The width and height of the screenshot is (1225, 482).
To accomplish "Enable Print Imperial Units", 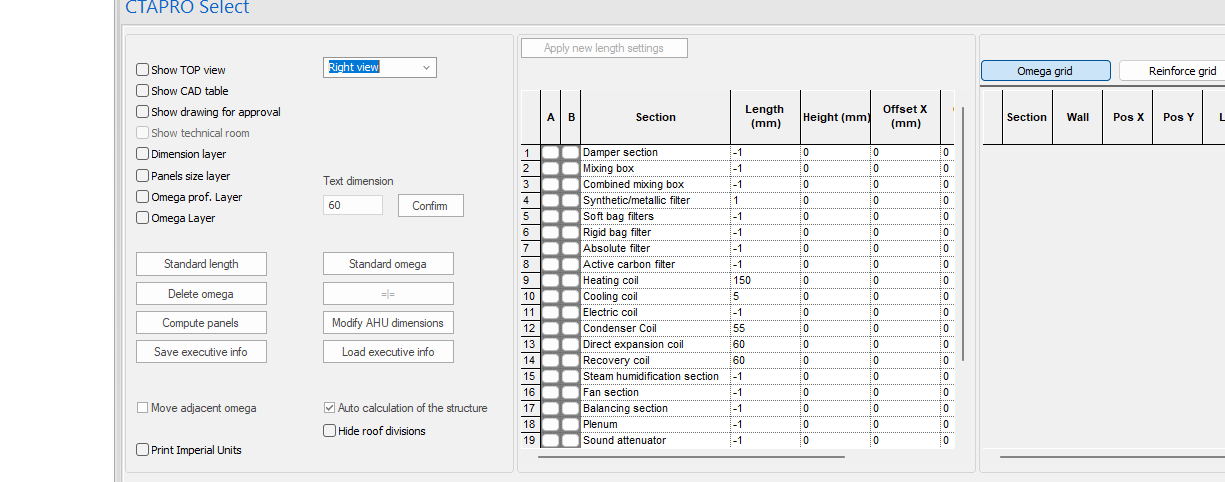I will tap(143, 450).
